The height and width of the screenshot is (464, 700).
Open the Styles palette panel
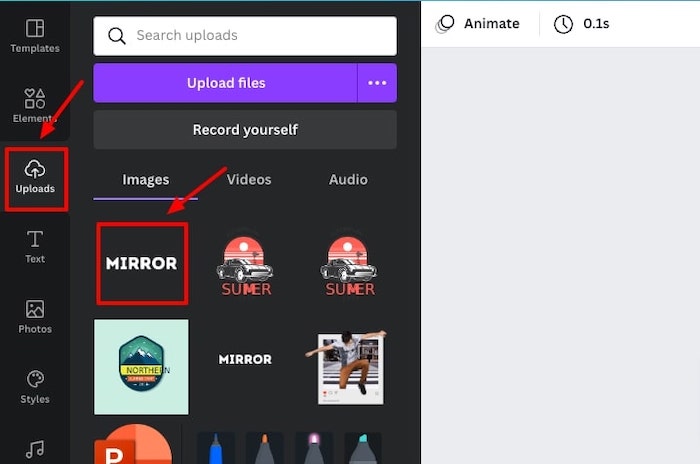tap(35, 387)
